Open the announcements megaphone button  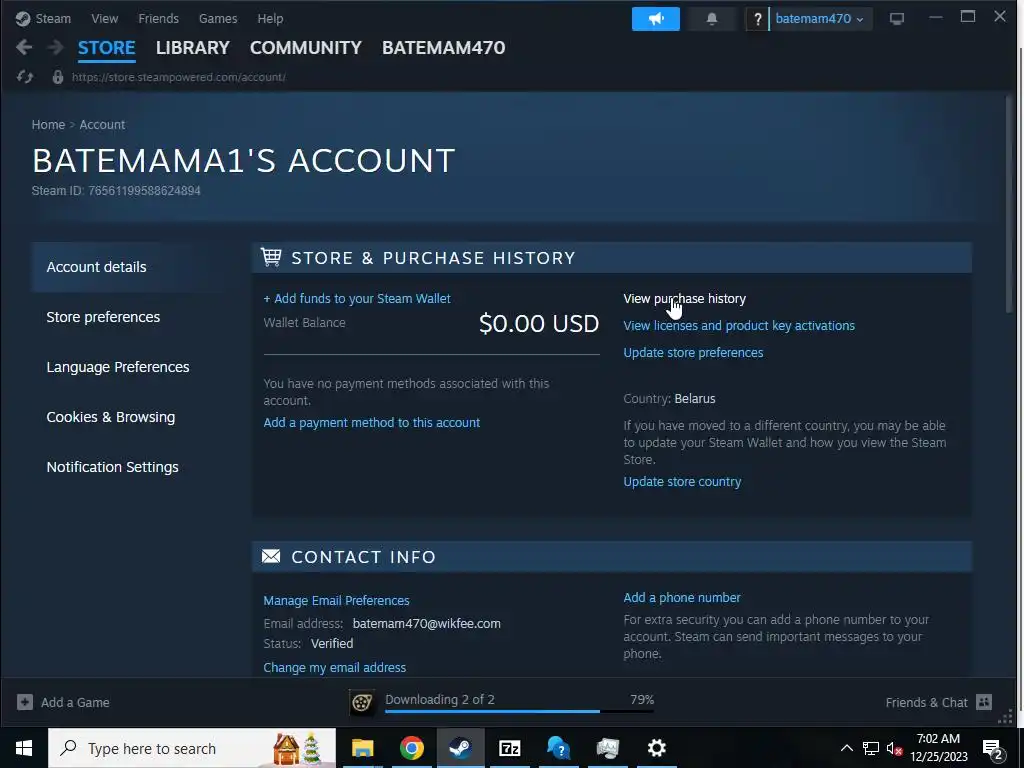tap(656, 19)
